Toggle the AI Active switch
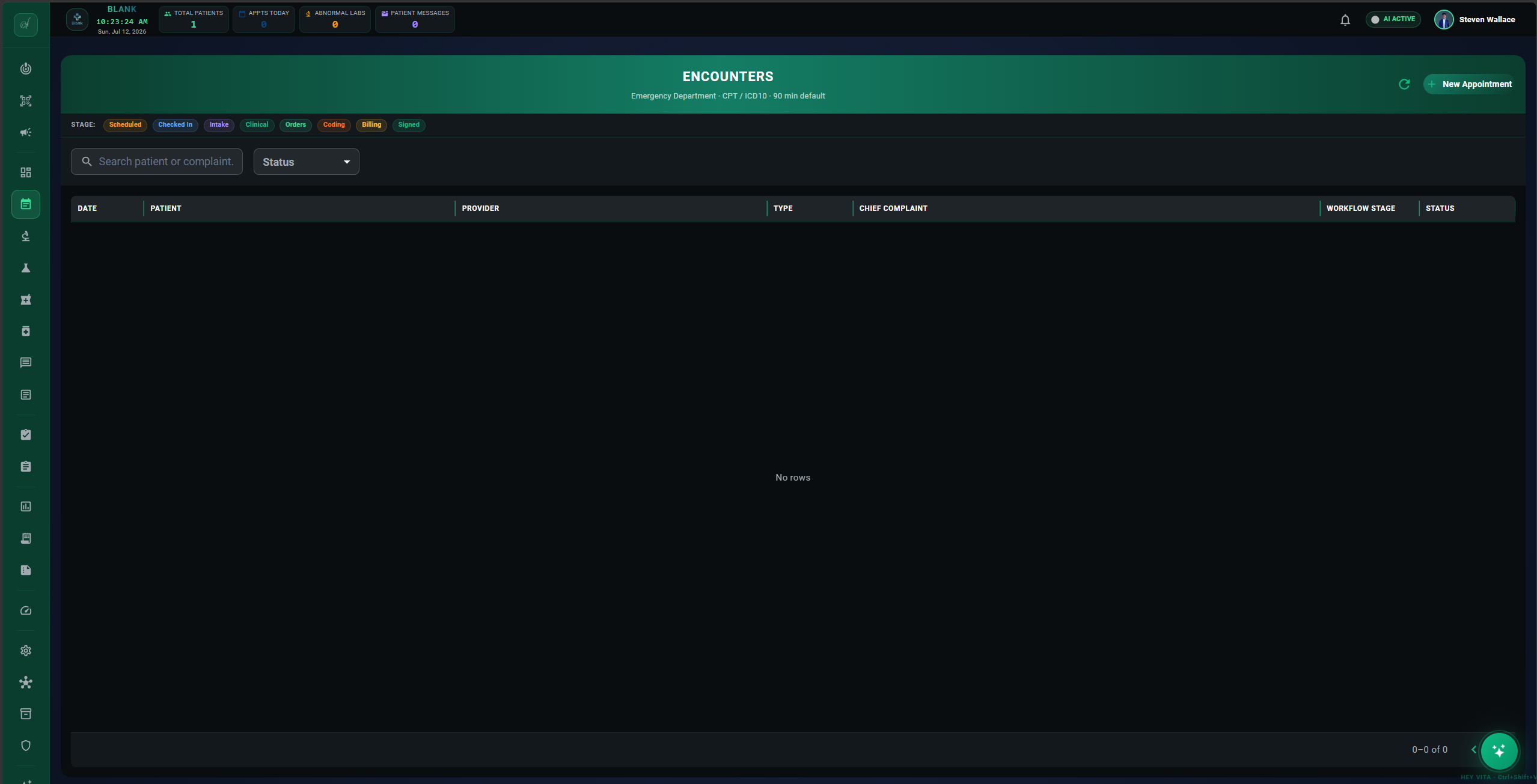Screen dimensions: 1537x784 [x=1393, y=19]
